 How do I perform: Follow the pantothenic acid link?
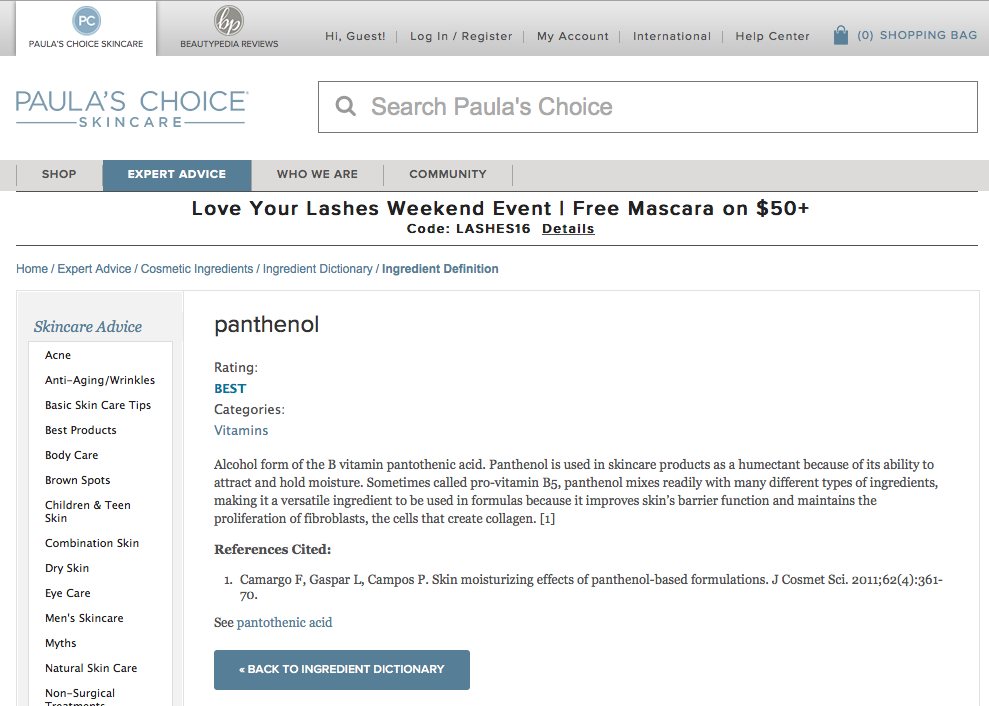click(284, 623)
